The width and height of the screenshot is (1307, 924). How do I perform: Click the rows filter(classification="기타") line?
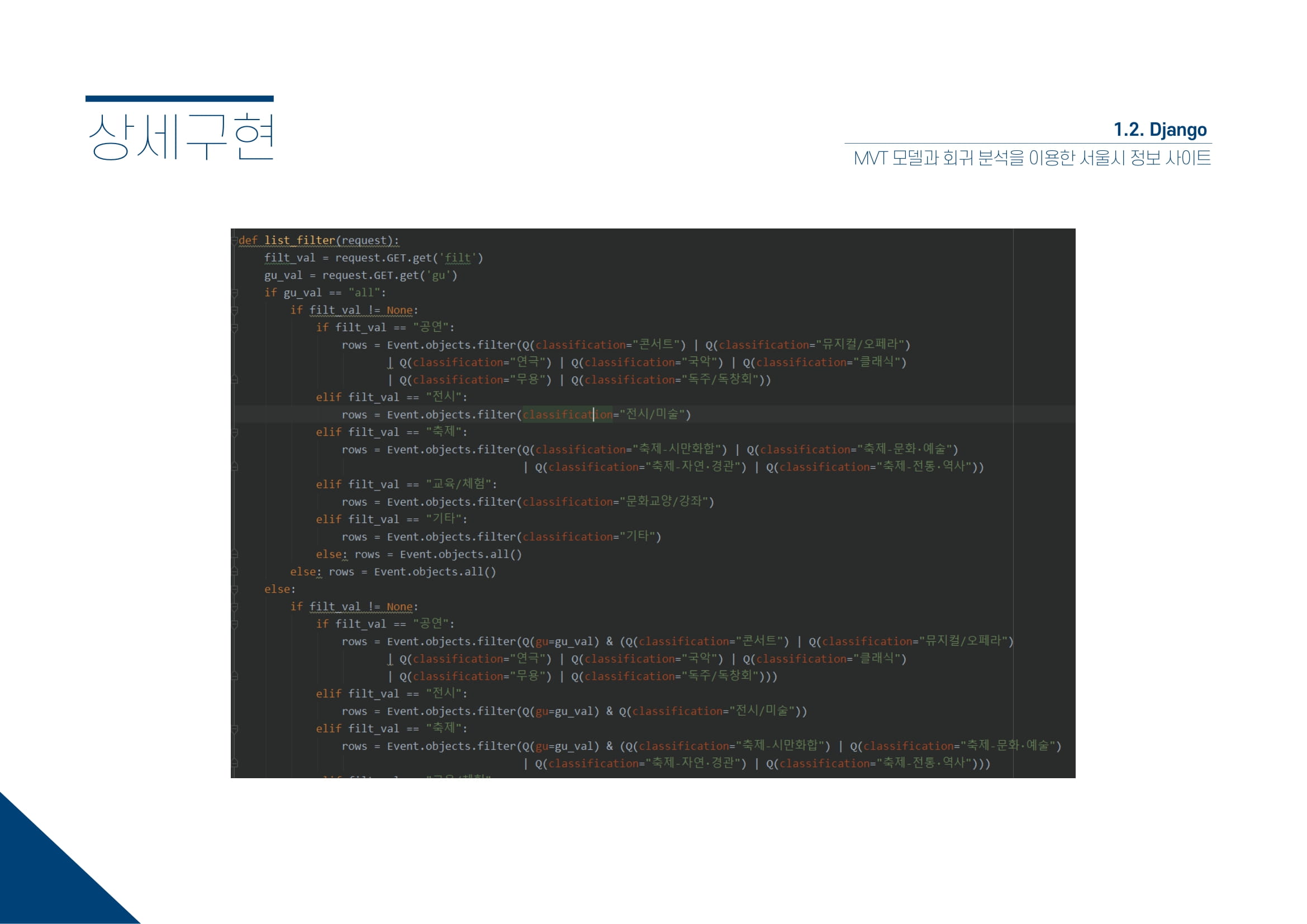501,537
